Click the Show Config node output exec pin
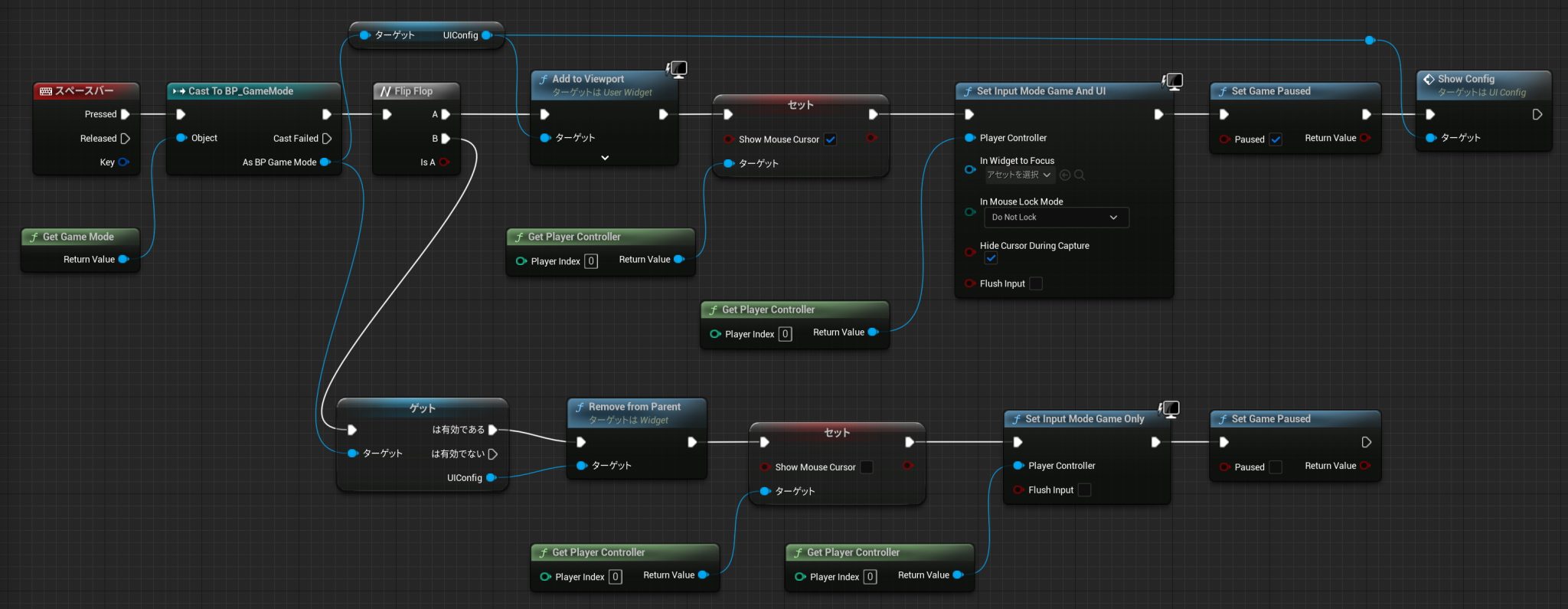Viewport: 1568px width, 609px height. tap(1537, 115)
